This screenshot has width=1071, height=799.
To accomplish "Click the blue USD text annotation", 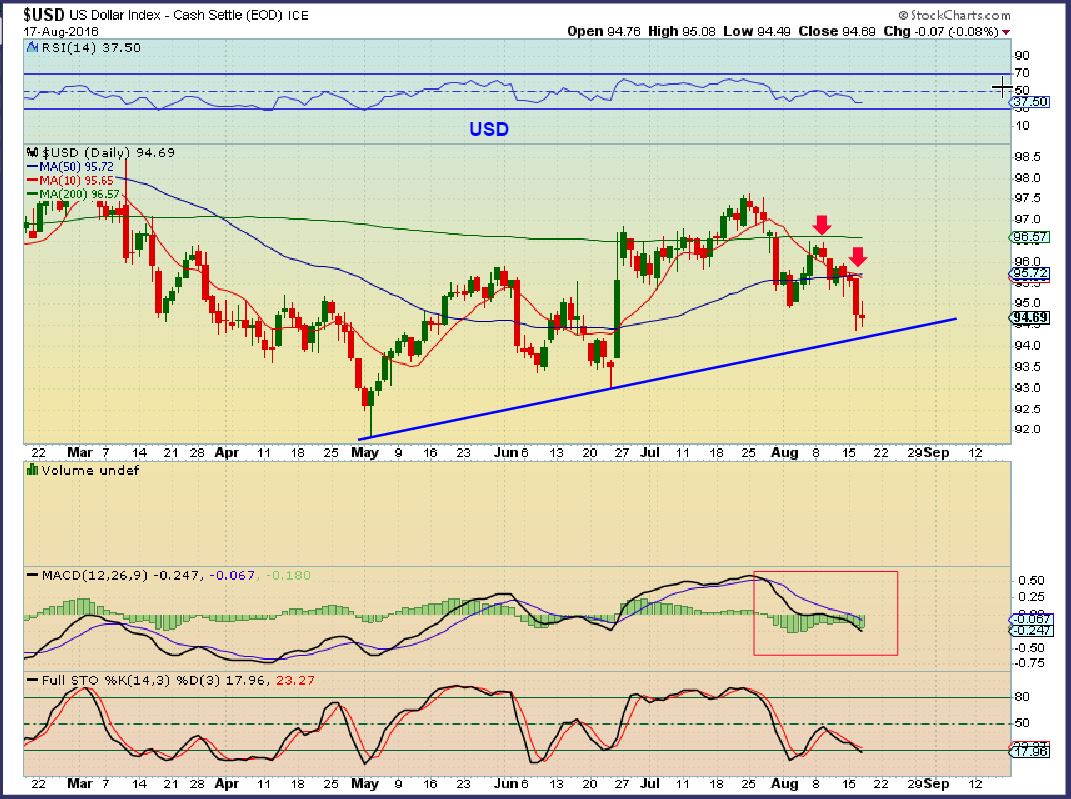I will pyautogui.click(x=490, y=129).
